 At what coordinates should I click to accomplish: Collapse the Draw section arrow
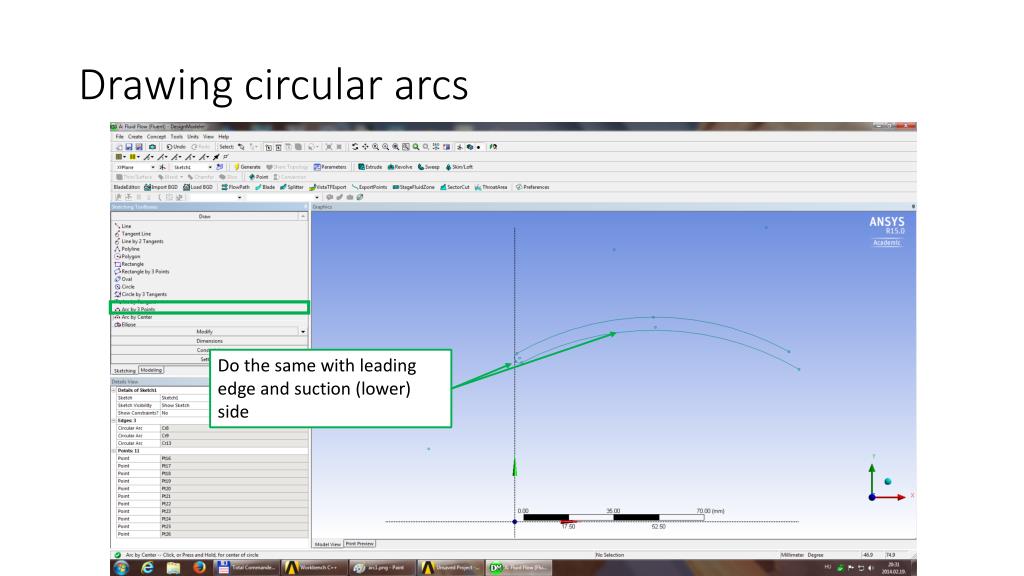tap(303, 216)
